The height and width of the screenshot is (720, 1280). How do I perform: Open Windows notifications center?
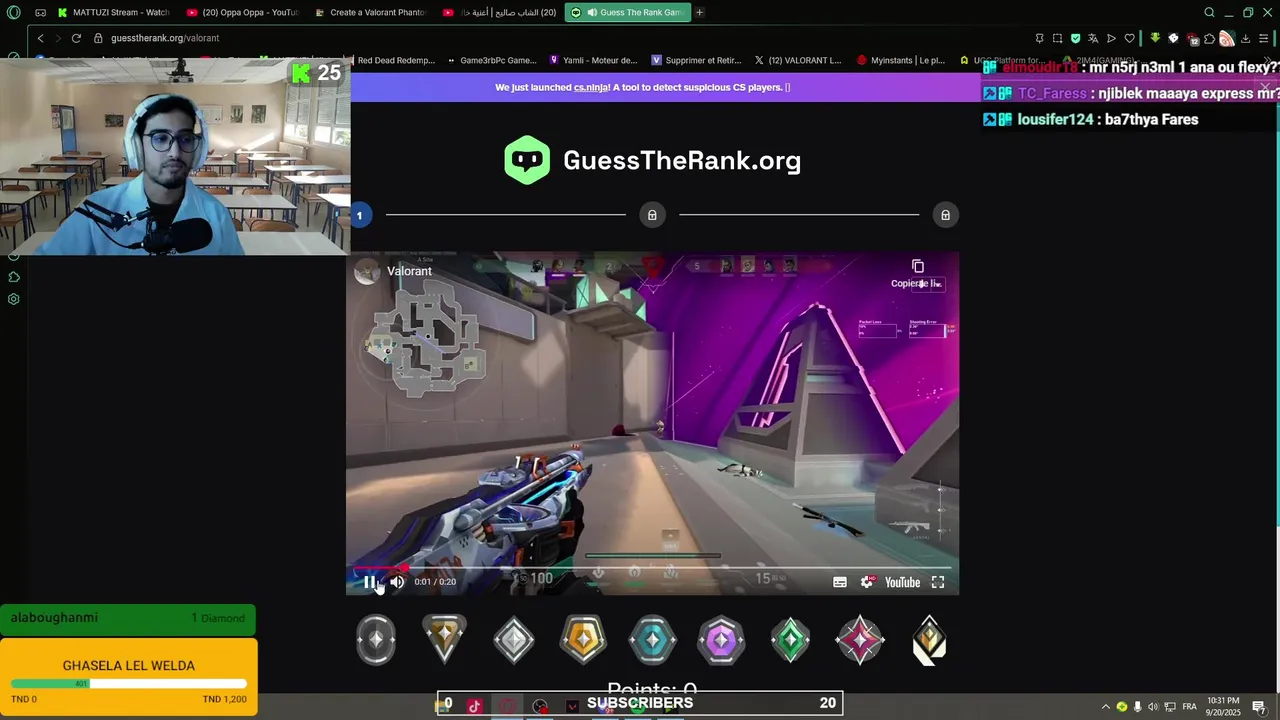pos(1259,707)
